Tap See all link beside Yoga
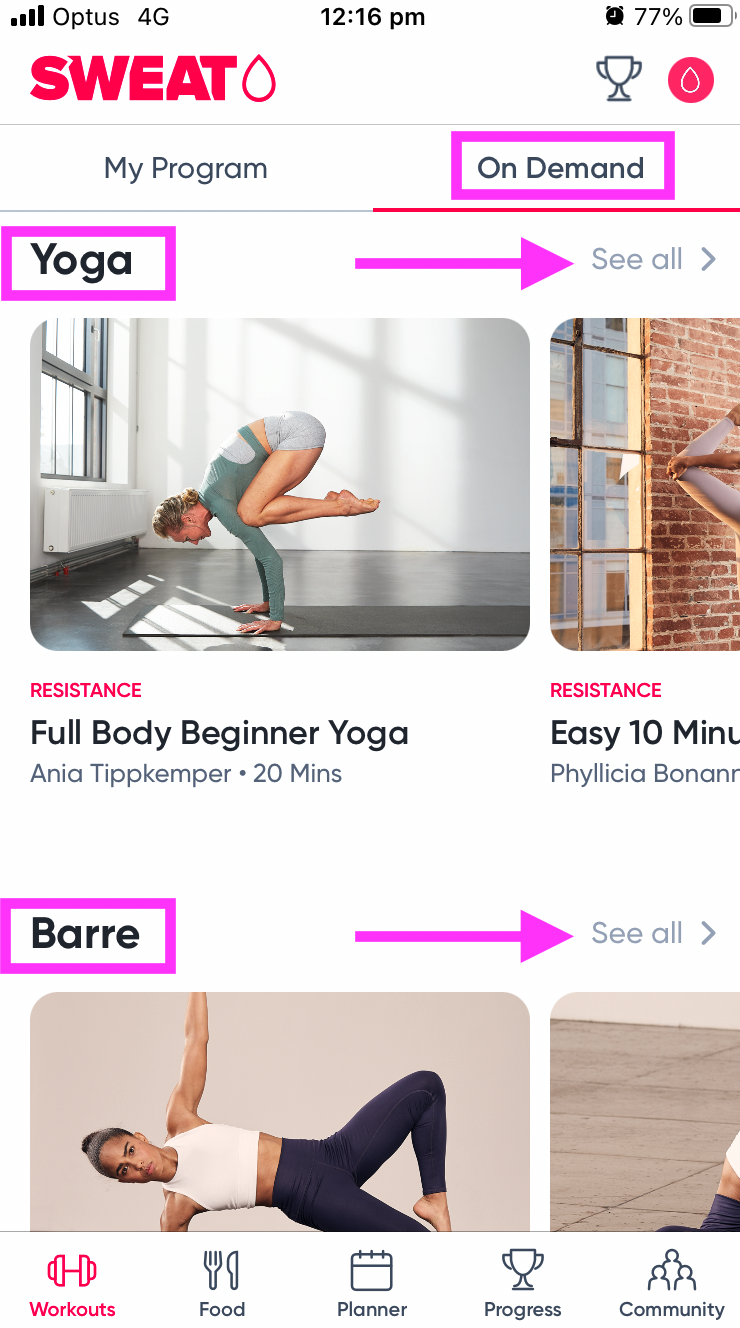Viewport: 740px width, 1328px height. coord(637,260)
